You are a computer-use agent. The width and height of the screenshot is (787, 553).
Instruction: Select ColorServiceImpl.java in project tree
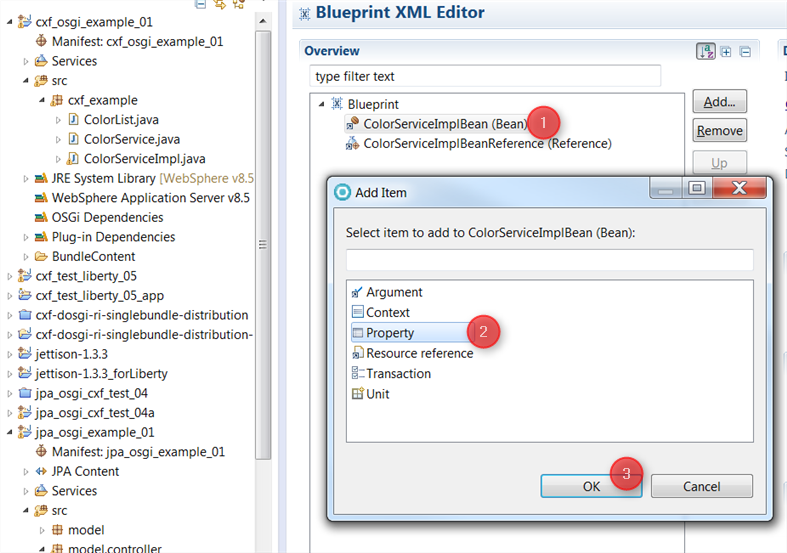coord(145,159)
